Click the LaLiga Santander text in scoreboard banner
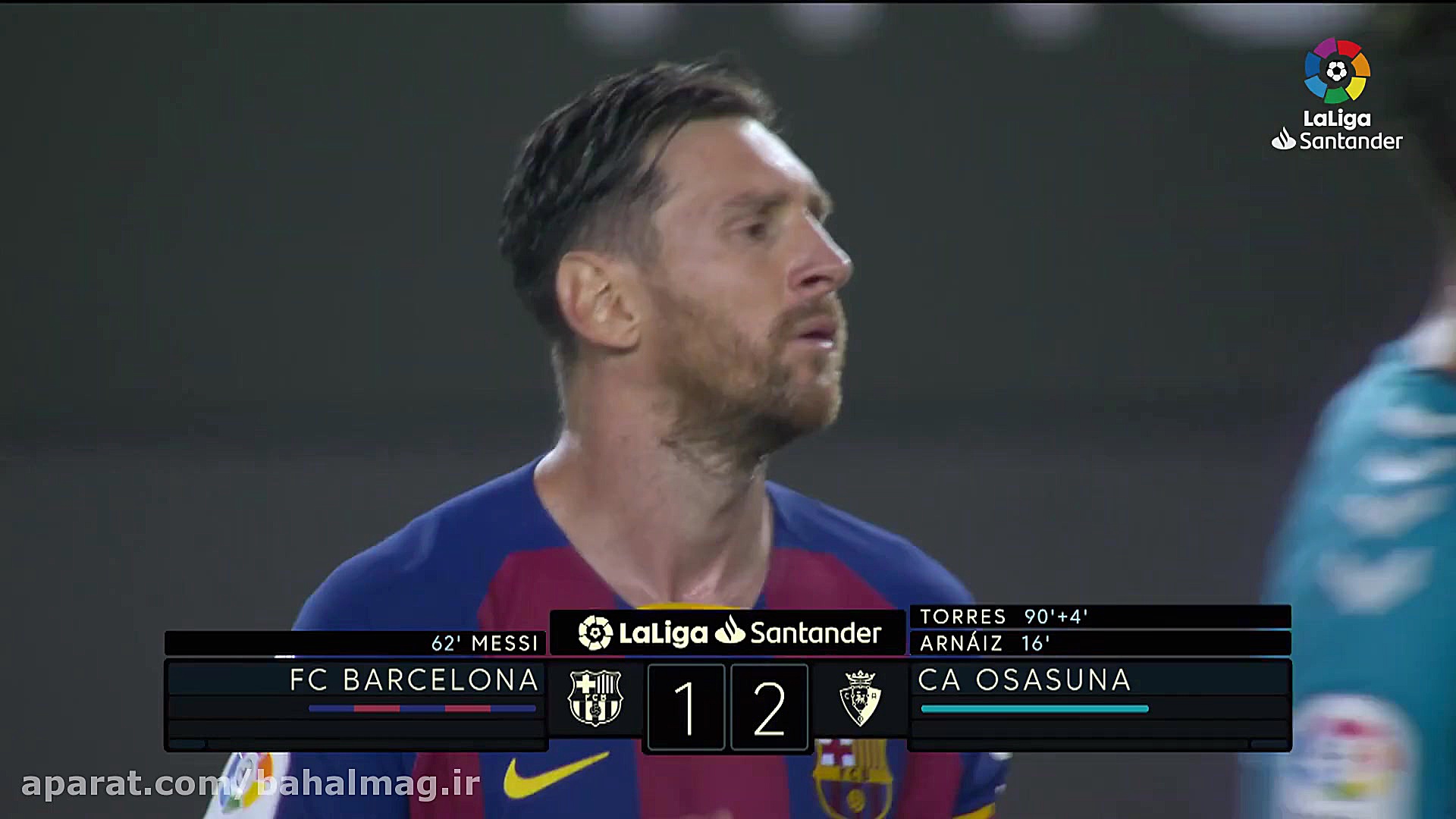1456x819 pixels. [750, 632]
